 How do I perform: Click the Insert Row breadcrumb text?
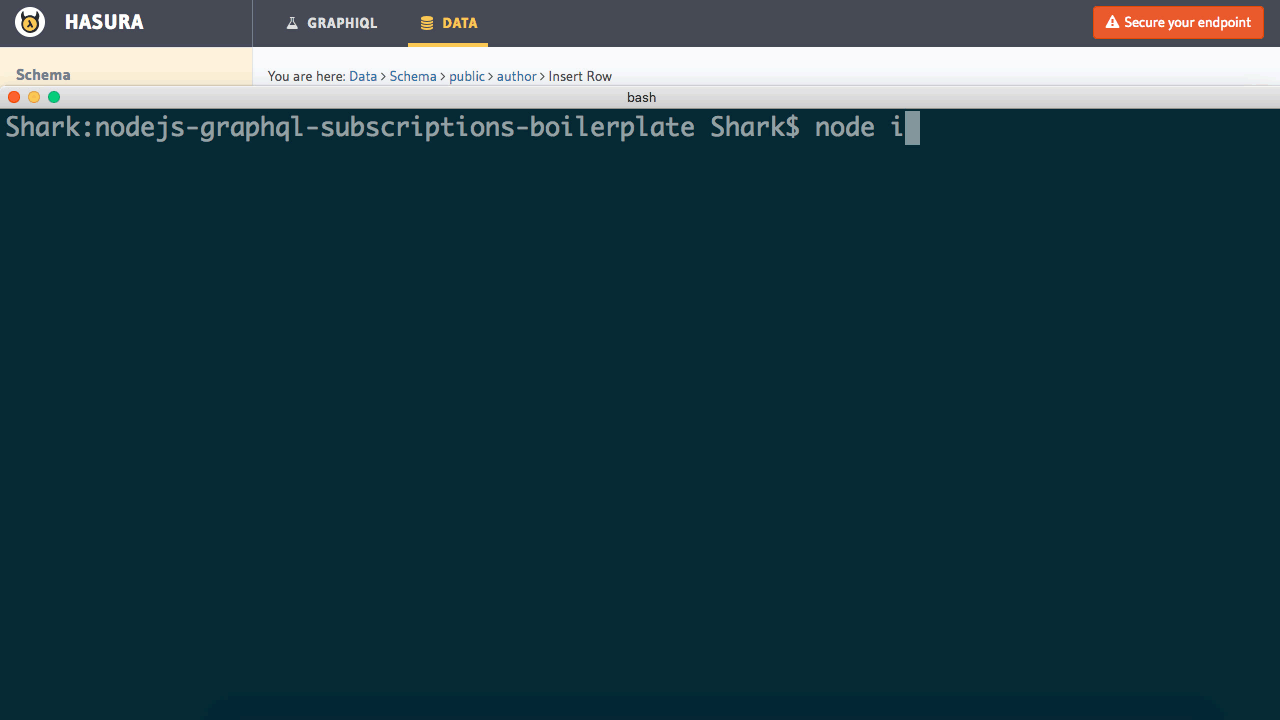580,76
